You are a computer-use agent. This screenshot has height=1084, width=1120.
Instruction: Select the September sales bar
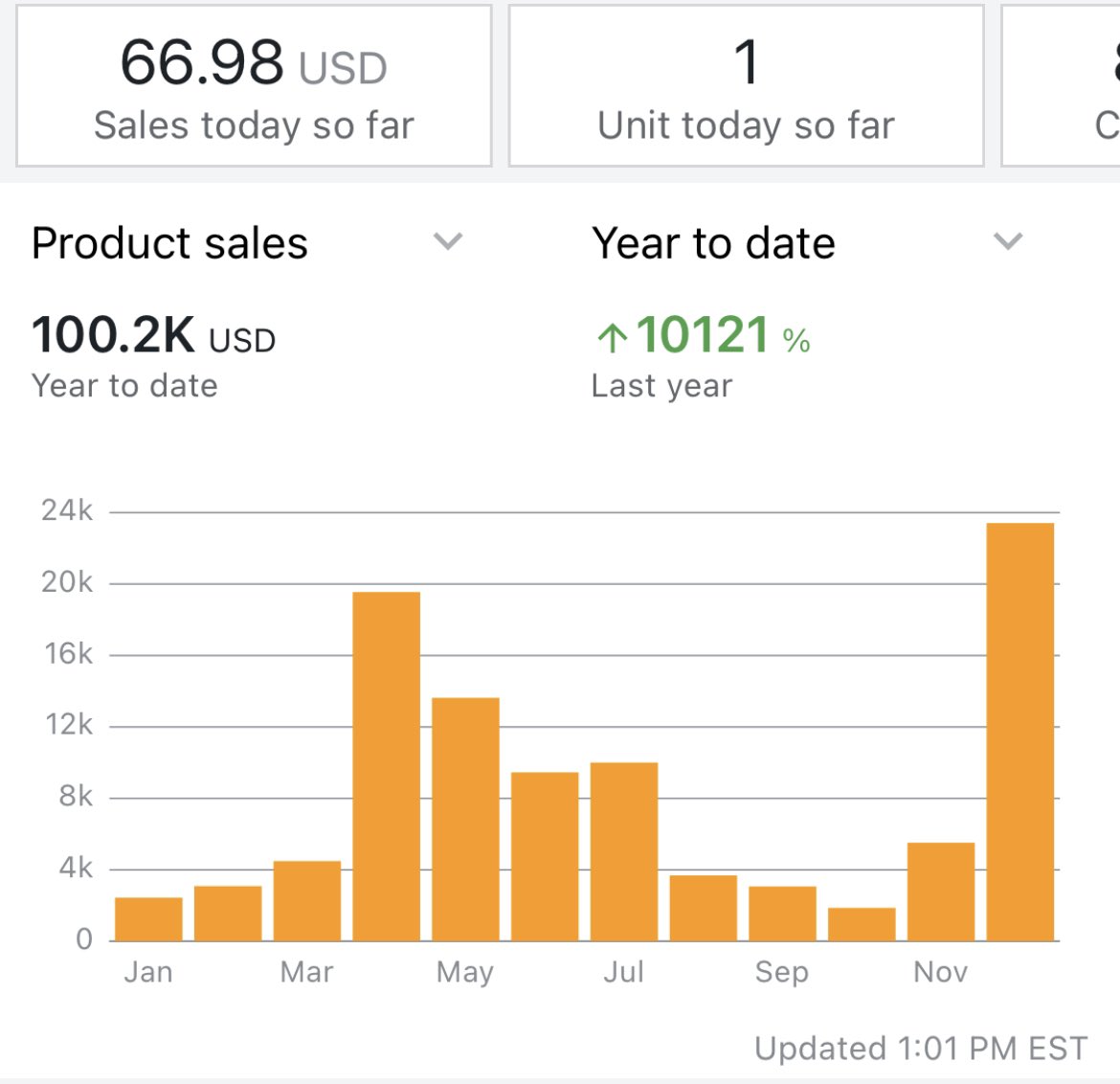click(x=783, y=914)
